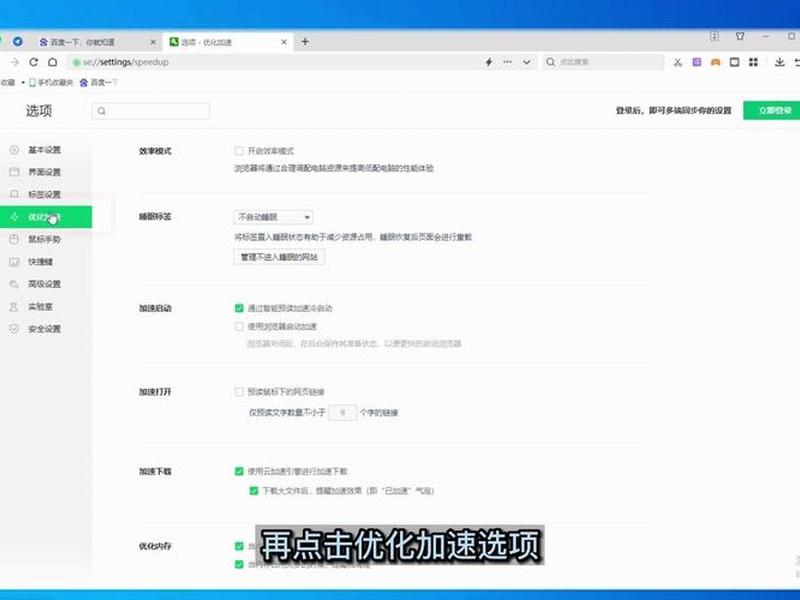The height and width of the screenshot is (600, 800).
Task: Click the character-count number field in 加速打开
Action: (342, 412)
